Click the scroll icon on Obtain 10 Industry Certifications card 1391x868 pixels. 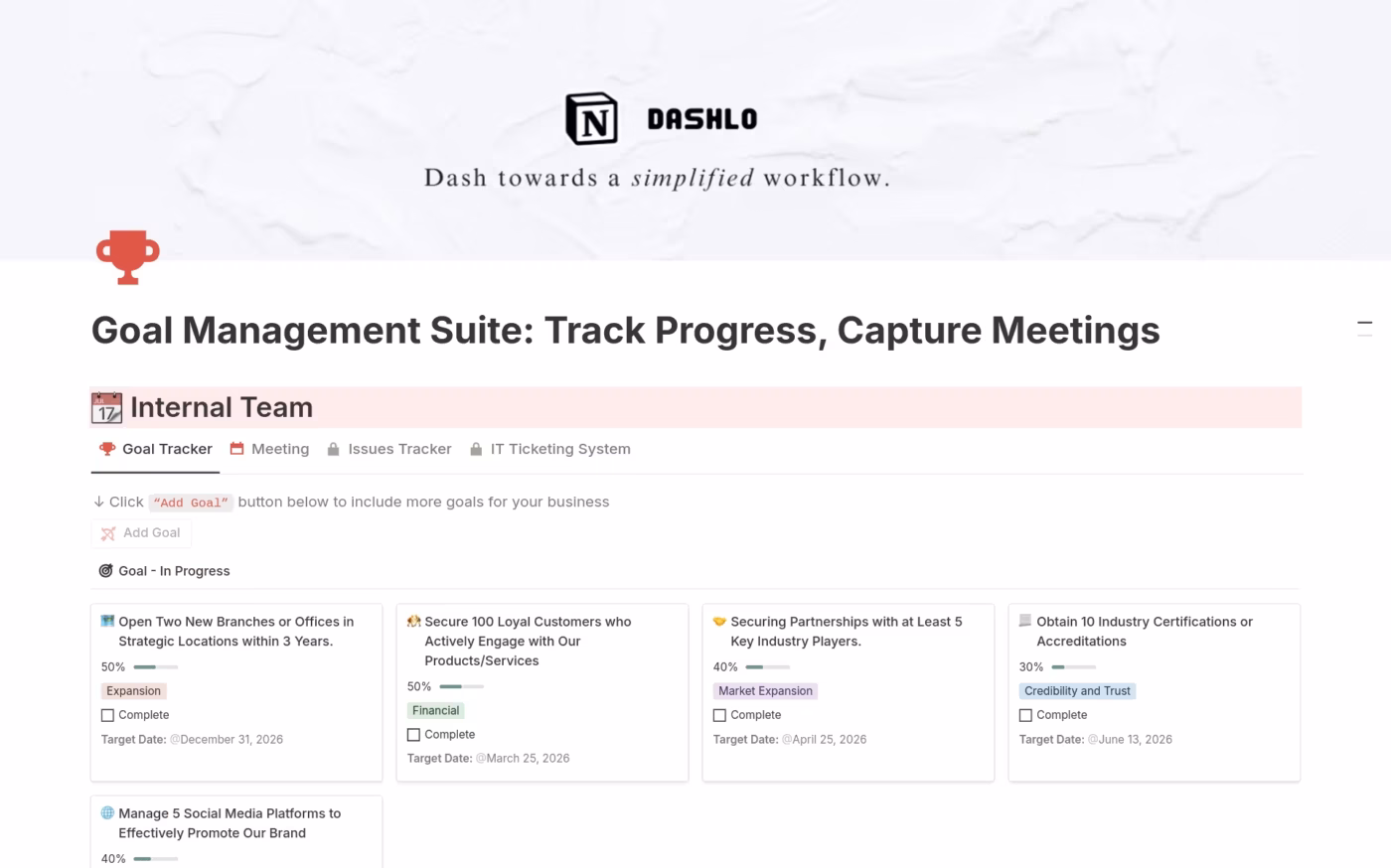(1025, 621)
